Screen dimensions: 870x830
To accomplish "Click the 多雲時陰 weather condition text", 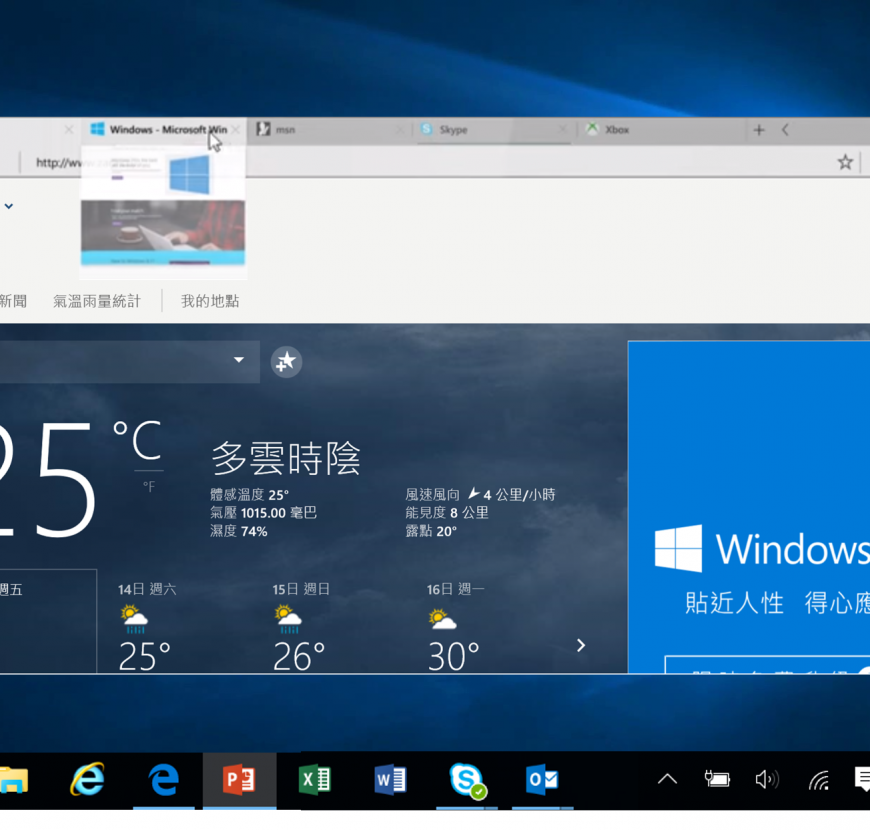I will pos(286,459).
